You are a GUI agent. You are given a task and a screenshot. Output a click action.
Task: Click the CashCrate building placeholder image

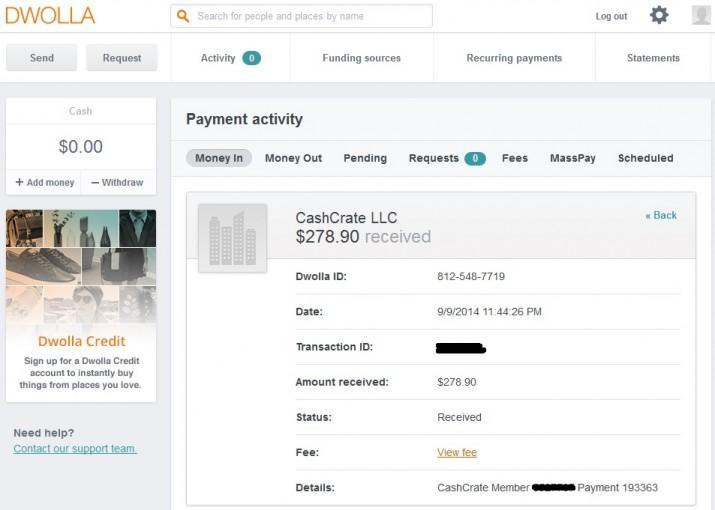232,238
